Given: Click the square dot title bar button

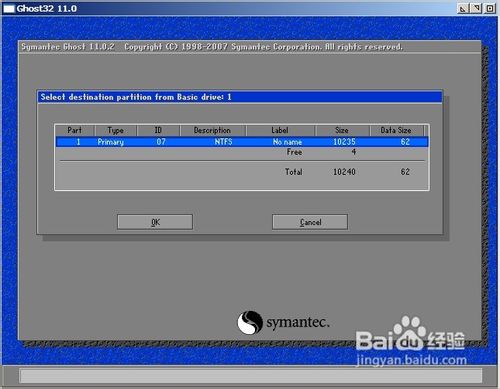Looking at the screenshot, I should coord(489,8).
